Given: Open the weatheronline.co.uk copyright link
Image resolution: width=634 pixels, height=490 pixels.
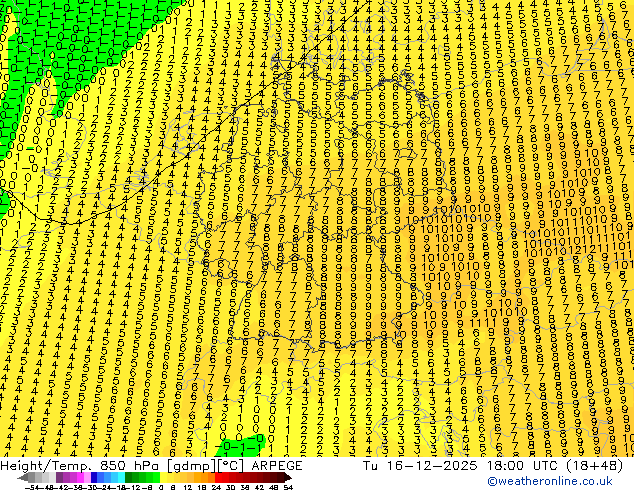Looking at the screenshot, I should coord(550,481).
